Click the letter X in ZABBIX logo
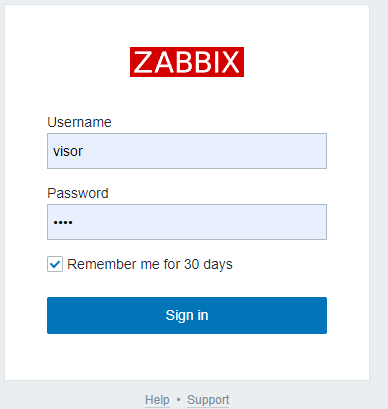Viewport: 388px width, 409px height. pos(231,62)
